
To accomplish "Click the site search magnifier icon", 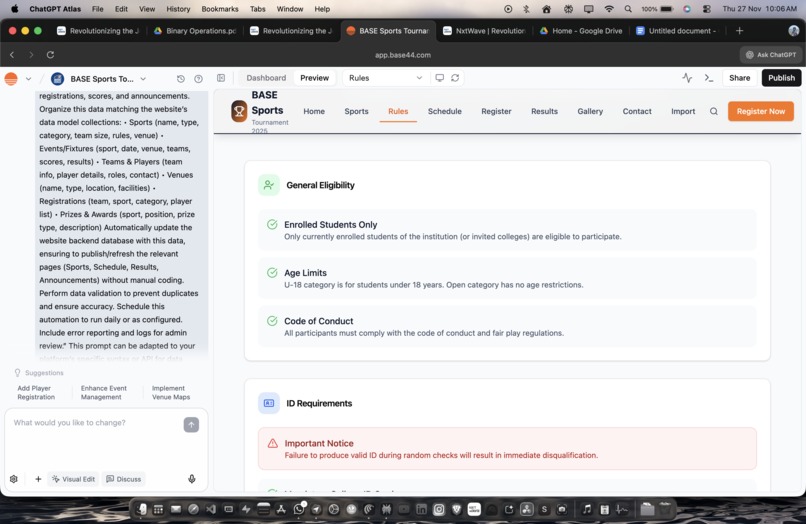I will tap(714, 111).
